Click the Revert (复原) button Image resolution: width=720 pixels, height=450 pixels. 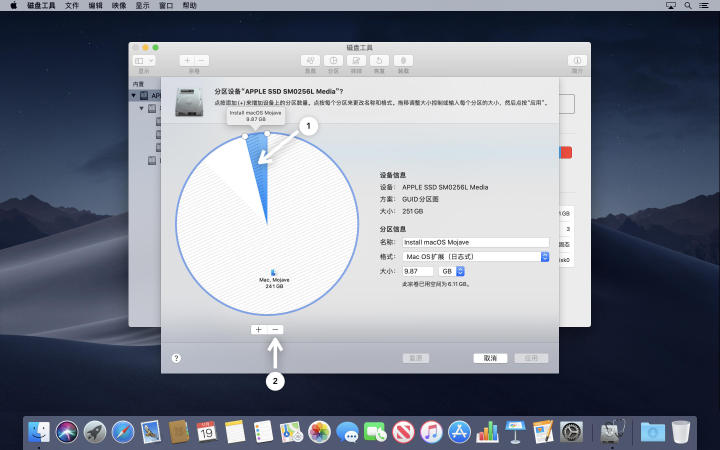click(416, 358)
